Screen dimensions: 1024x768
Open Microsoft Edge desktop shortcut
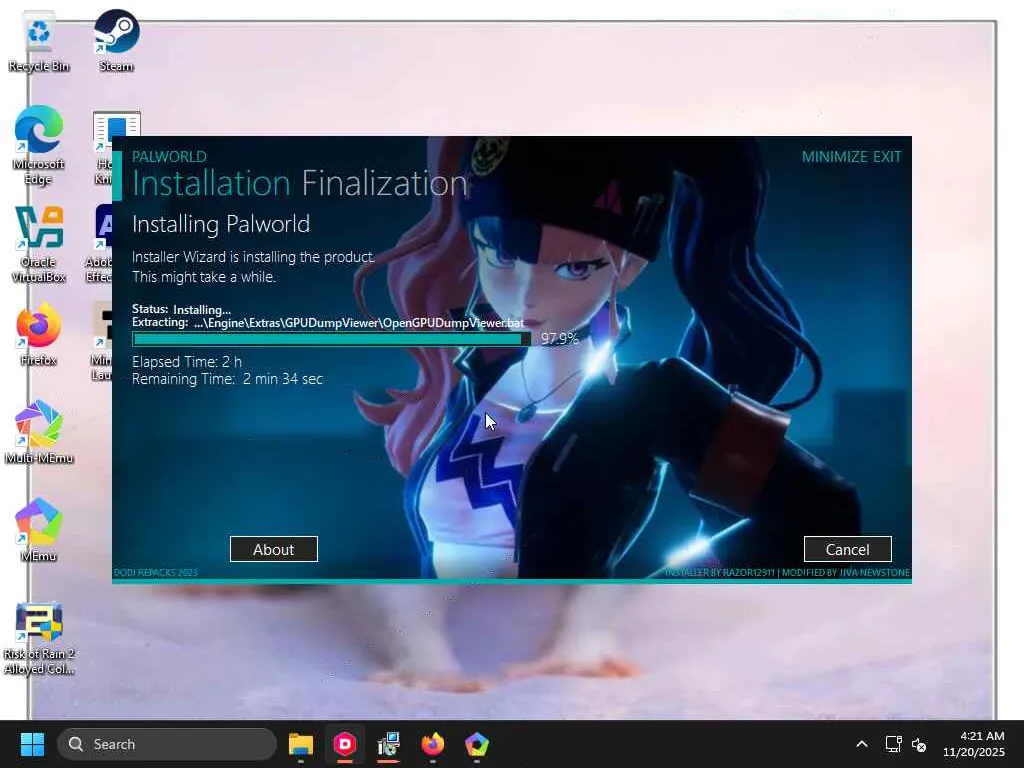pyautogui.click(x=39, y=145)
